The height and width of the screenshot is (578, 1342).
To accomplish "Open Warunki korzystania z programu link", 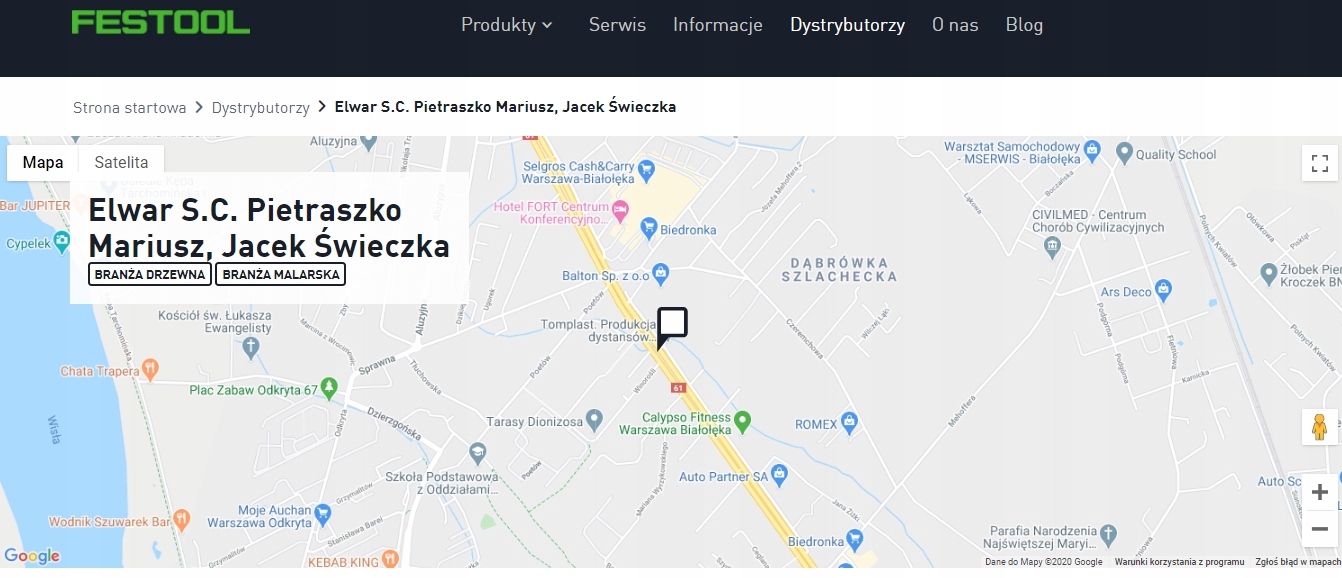I will 1179,562.
